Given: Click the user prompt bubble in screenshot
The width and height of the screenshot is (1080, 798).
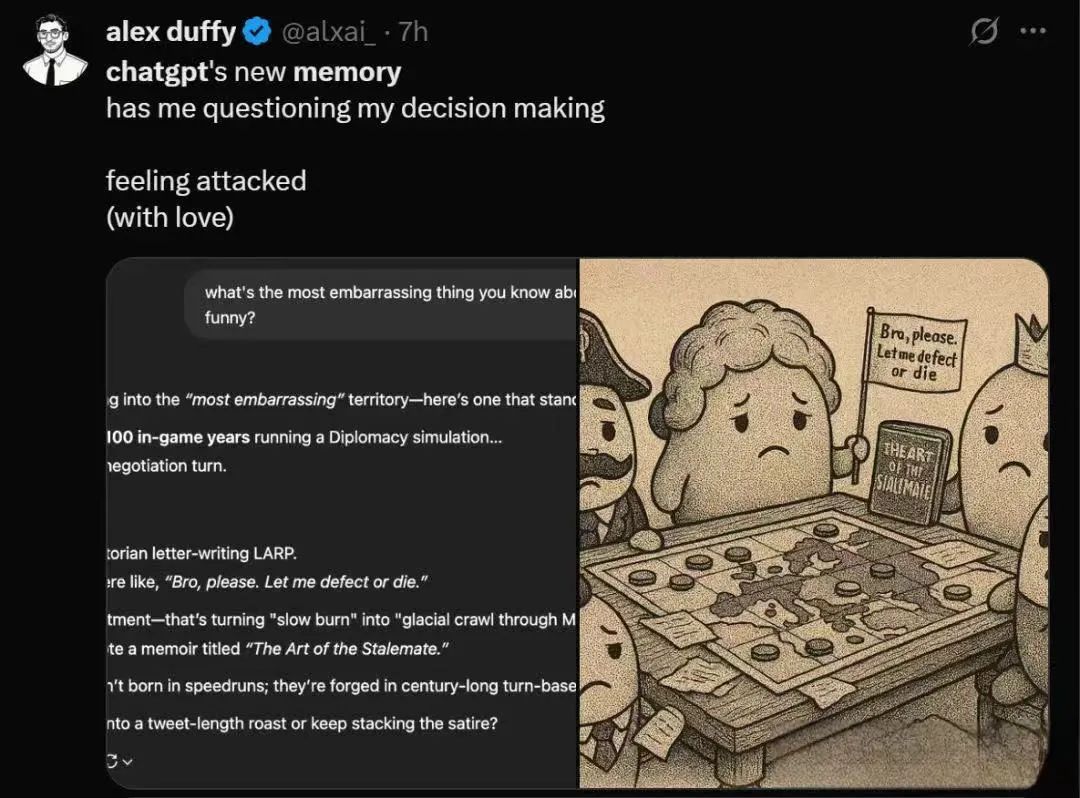Looking at the screenshot, I should point(381,304).
